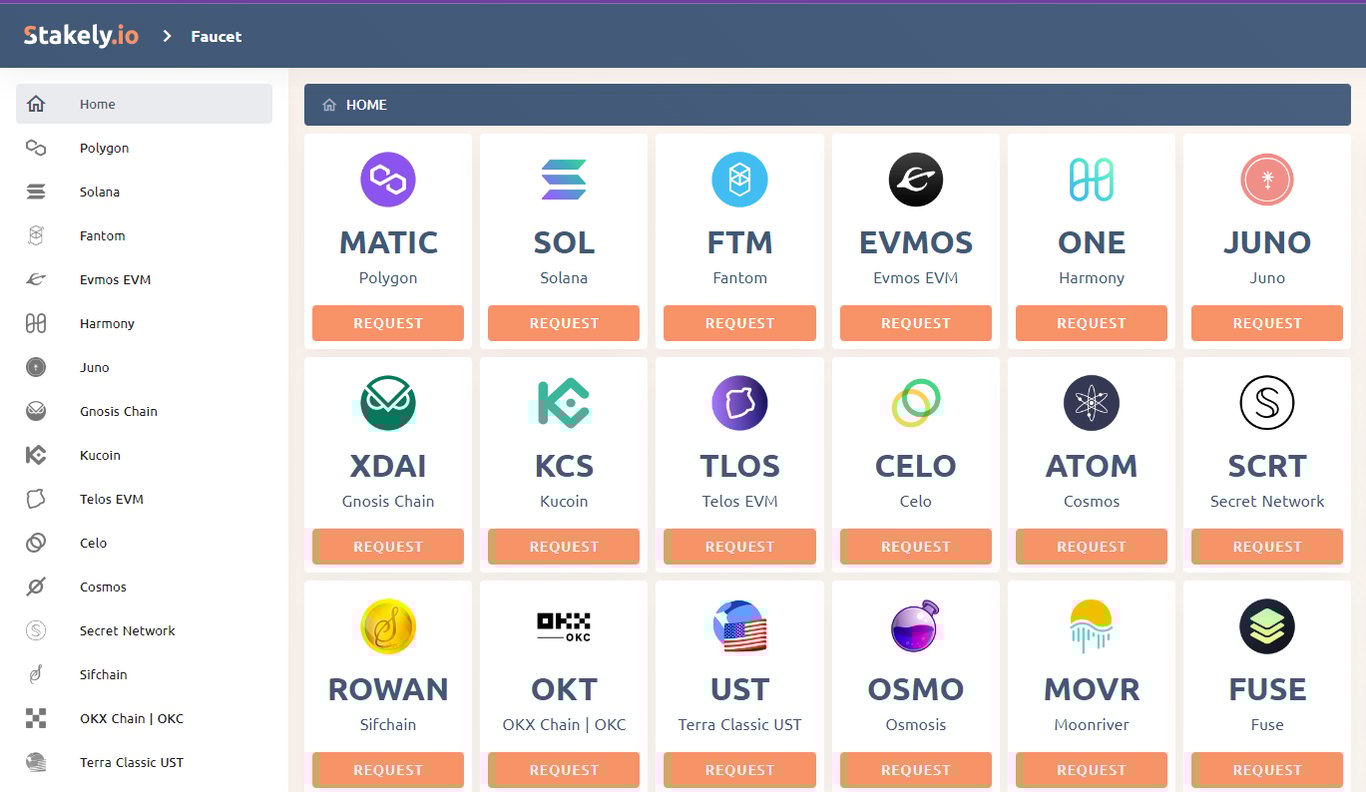Viewport: 1366px width, 792px height.
Task: Click the Sifchain sidebar icon
Action: pyautogui.click(x=36, y=675)
